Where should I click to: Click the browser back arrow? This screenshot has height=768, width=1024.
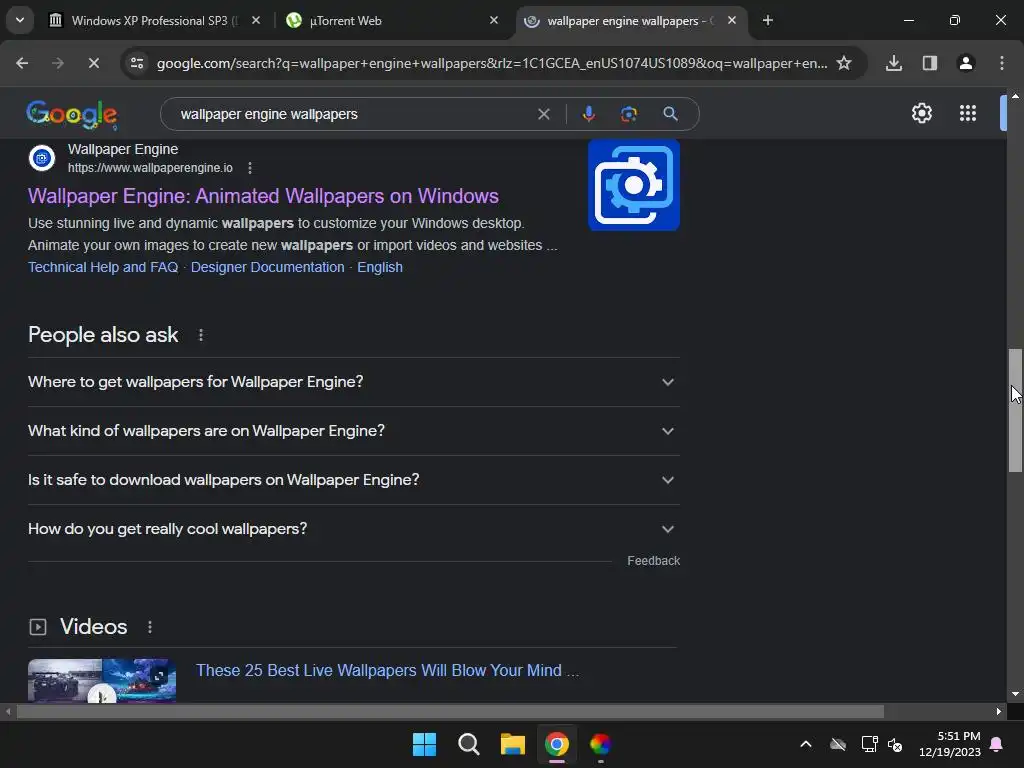pos(22,63)
